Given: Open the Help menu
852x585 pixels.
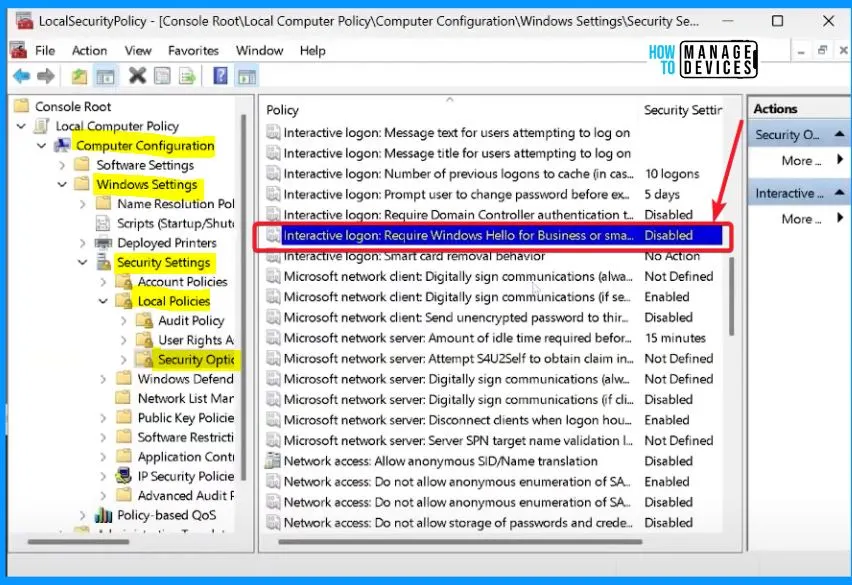Looking at the screenshot, I should tap(312, 51).
